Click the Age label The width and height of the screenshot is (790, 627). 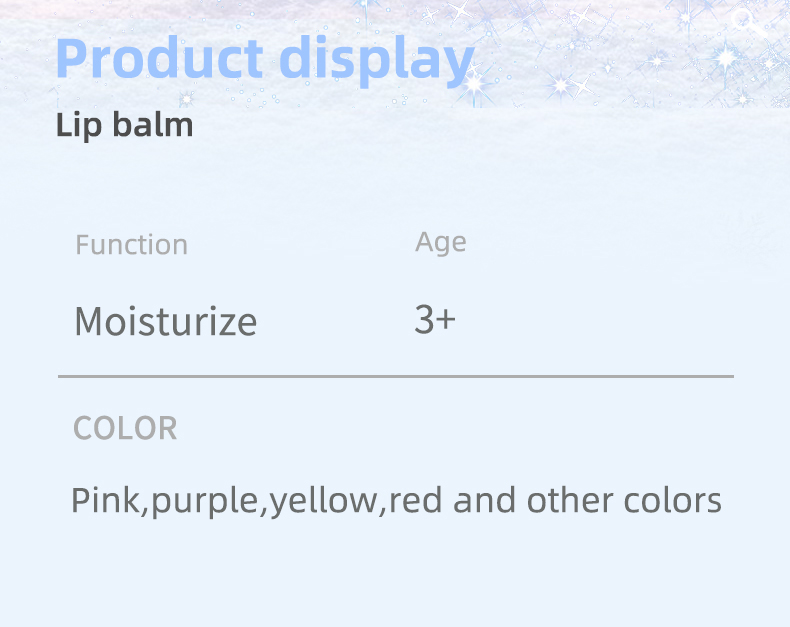coord(440,242)
